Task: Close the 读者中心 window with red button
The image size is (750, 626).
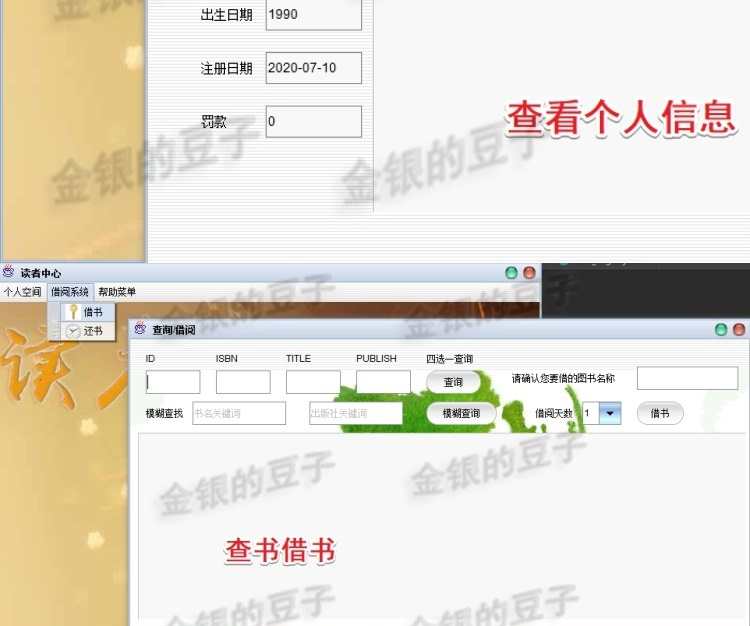Action: 529,273
